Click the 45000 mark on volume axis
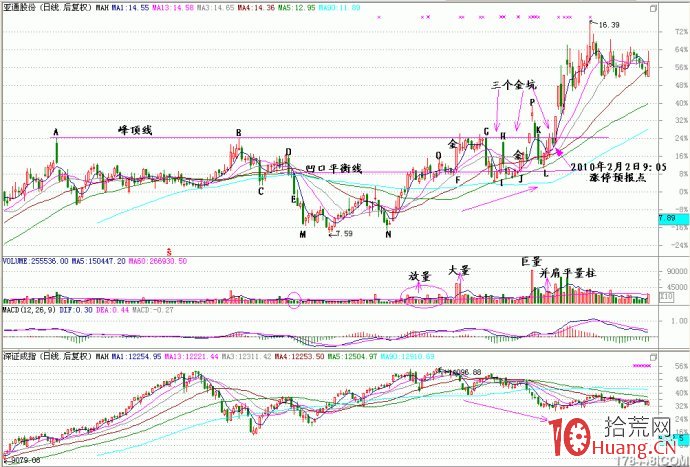Image resolution: width=690 pixels, height=467 pixels. [676, 287]
